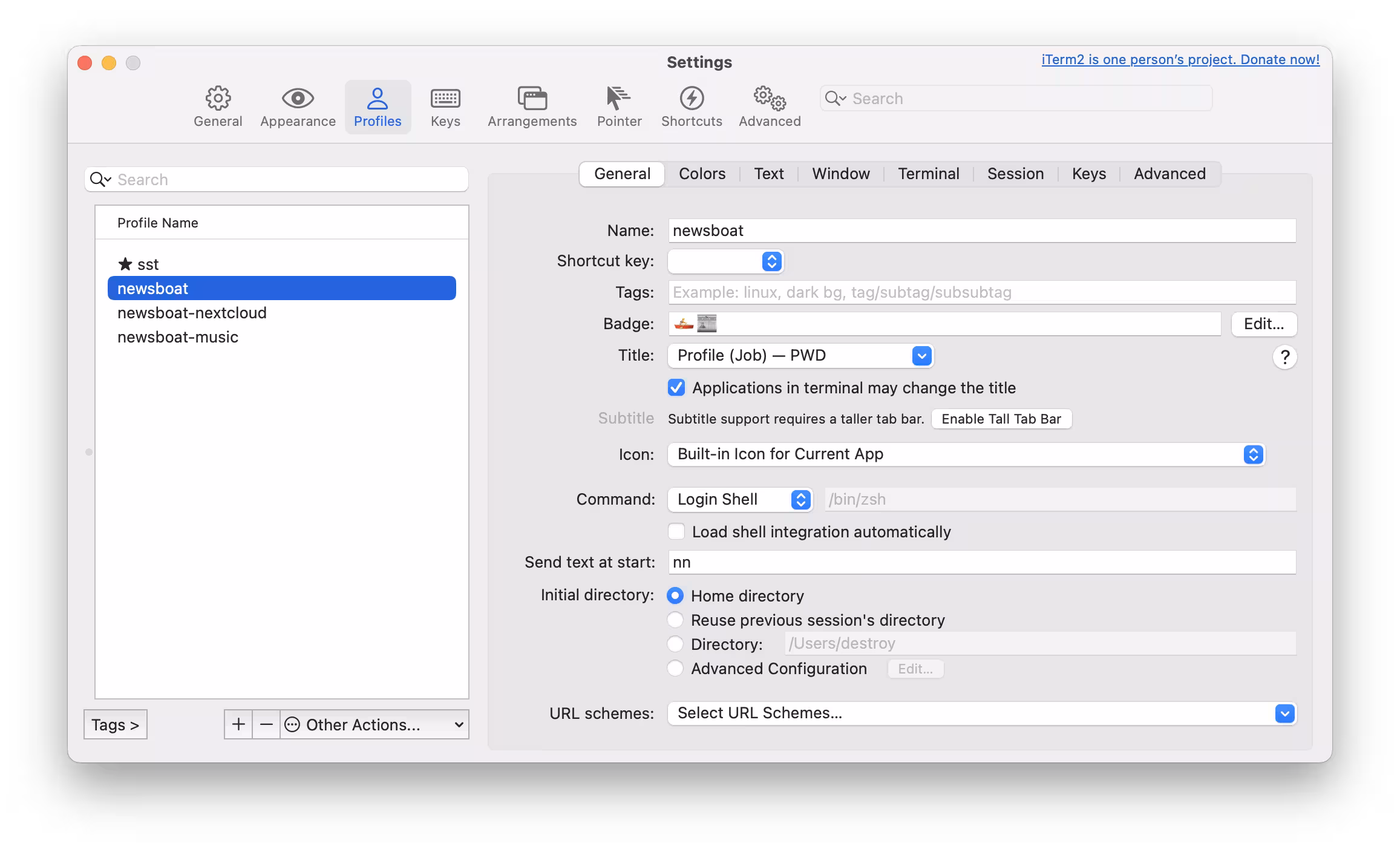Open the Arrangements settings pane
This screenshot has width=1400, height=852.
coord(532,106)
